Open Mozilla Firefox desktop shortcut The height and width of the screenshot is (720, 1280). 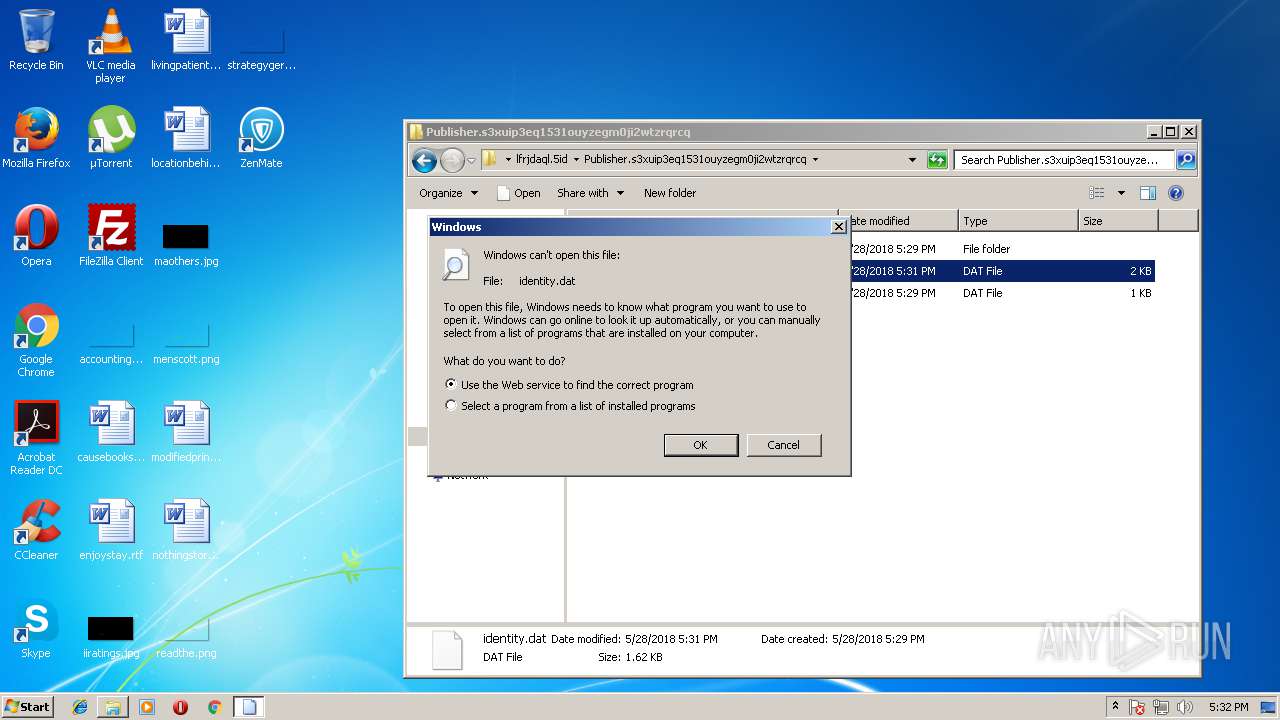[x=36, y=138]
